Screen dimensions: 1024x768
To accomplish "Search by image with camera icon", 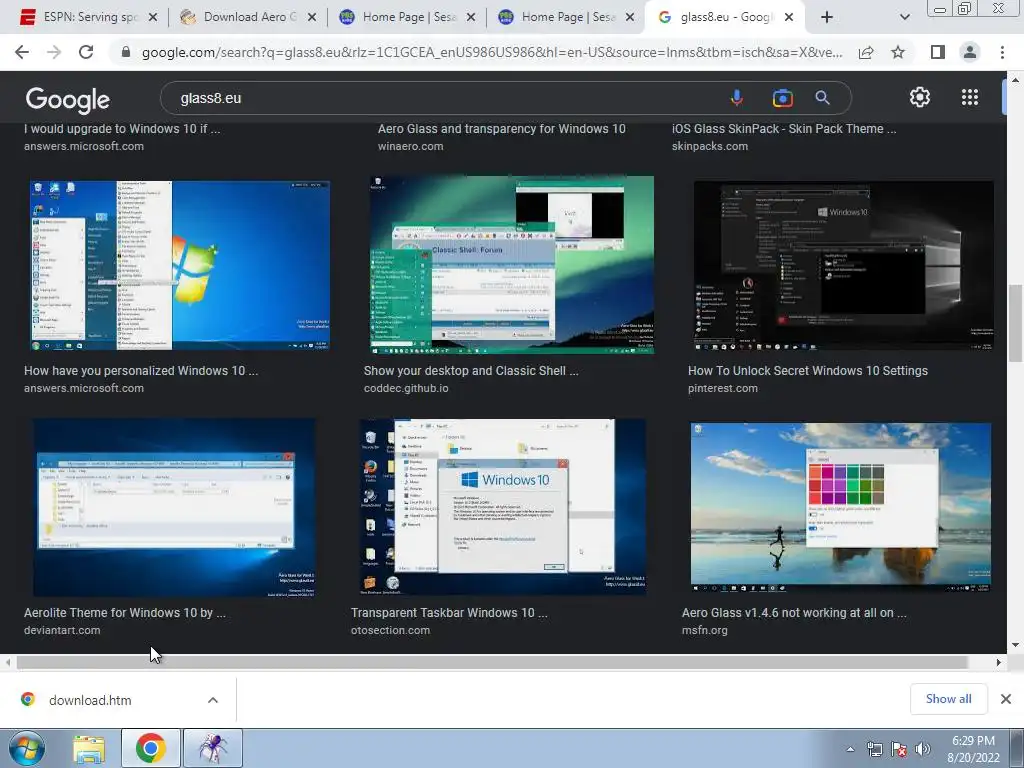I will (x=782, y=98).
